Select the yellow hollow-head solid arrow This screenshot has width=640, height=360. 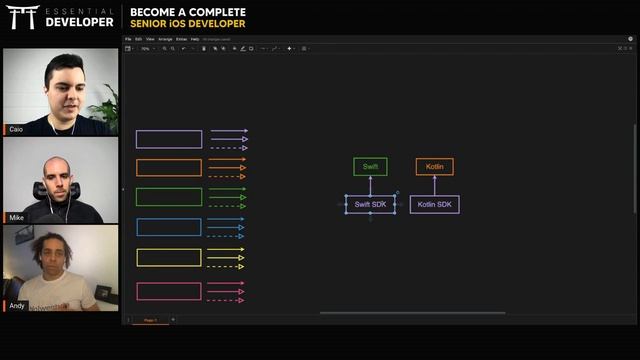(x=226, y=258)
